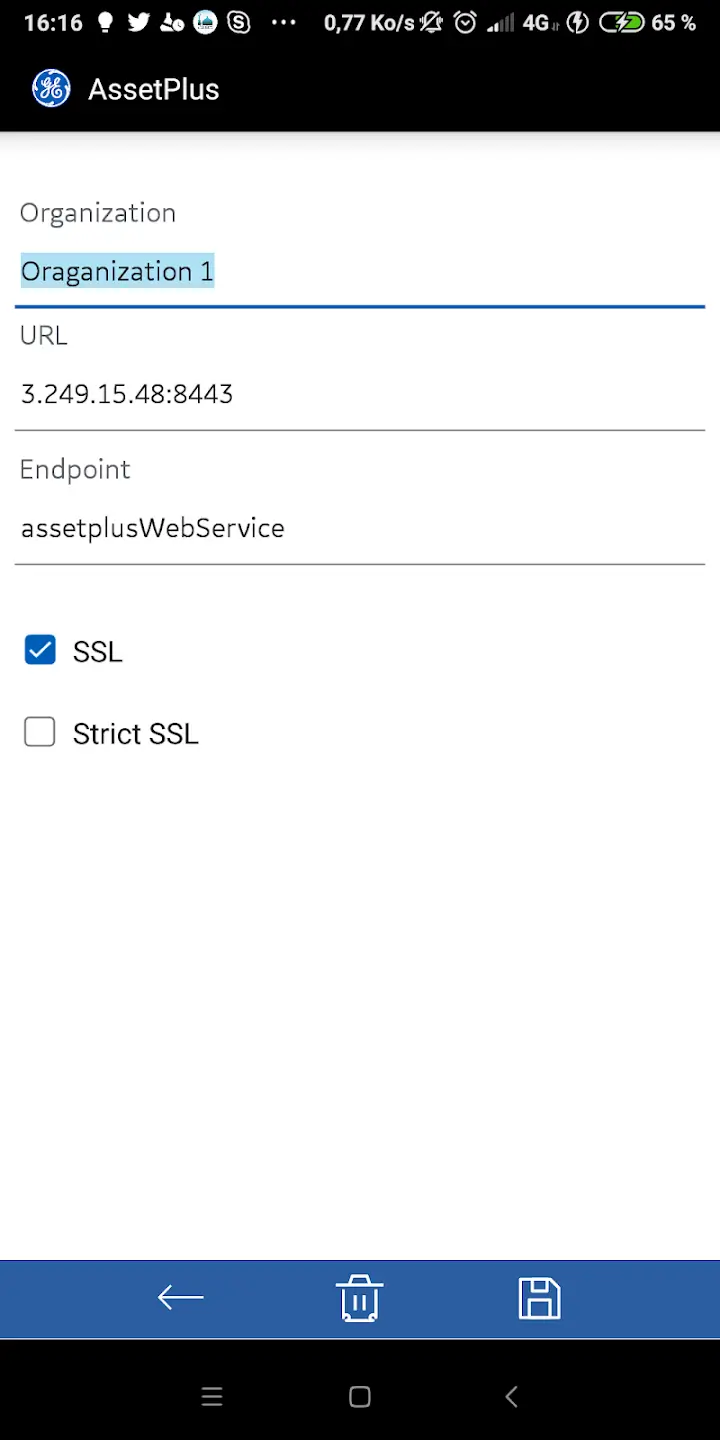The width and height of the screenshot is (720, 1440).
Task: Tap the GE logo in the header
Action: pos(51,89)
